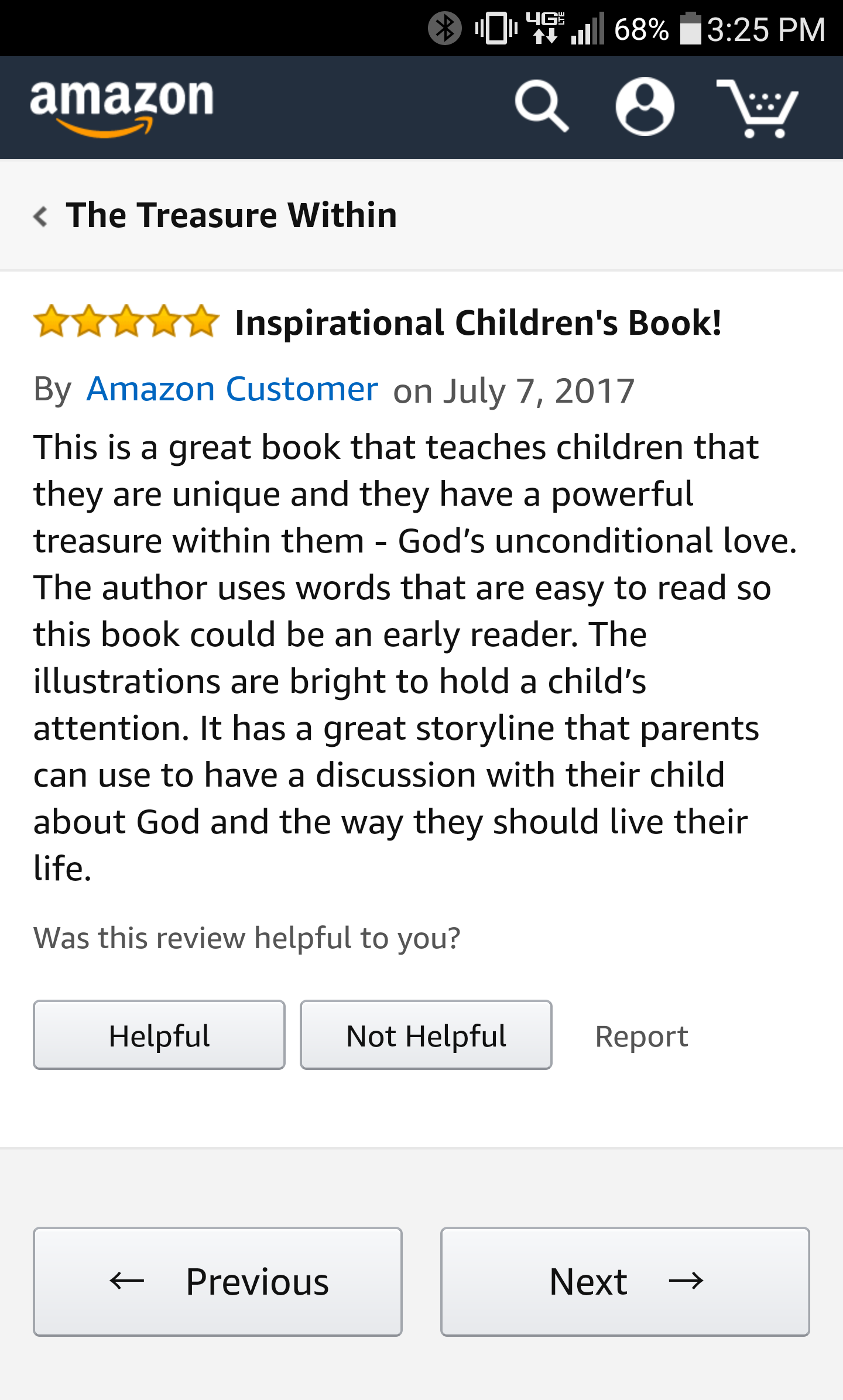Go to the Previous review
Viewport: 843px width, 1400px height.
(x=218, y=1281)
